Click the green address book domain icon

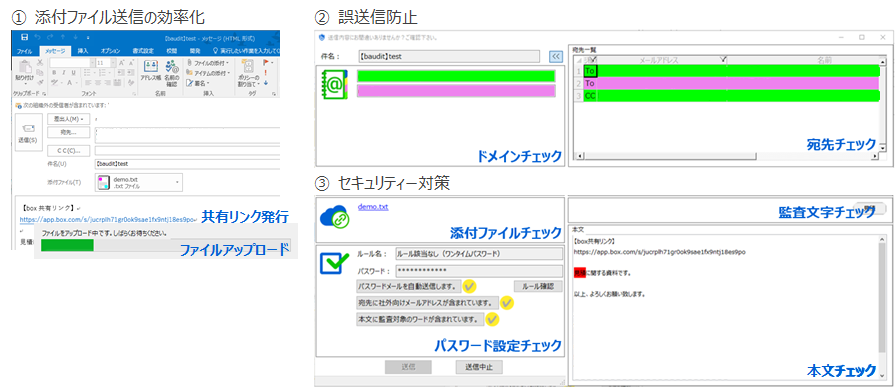click(335, 85)
